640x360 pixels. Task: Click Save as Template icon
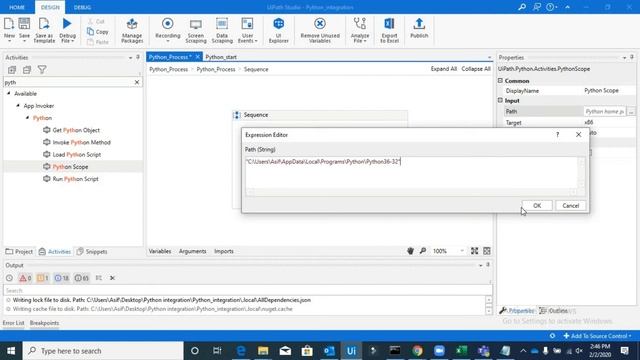pyautogui.click(x=44, y=30)
